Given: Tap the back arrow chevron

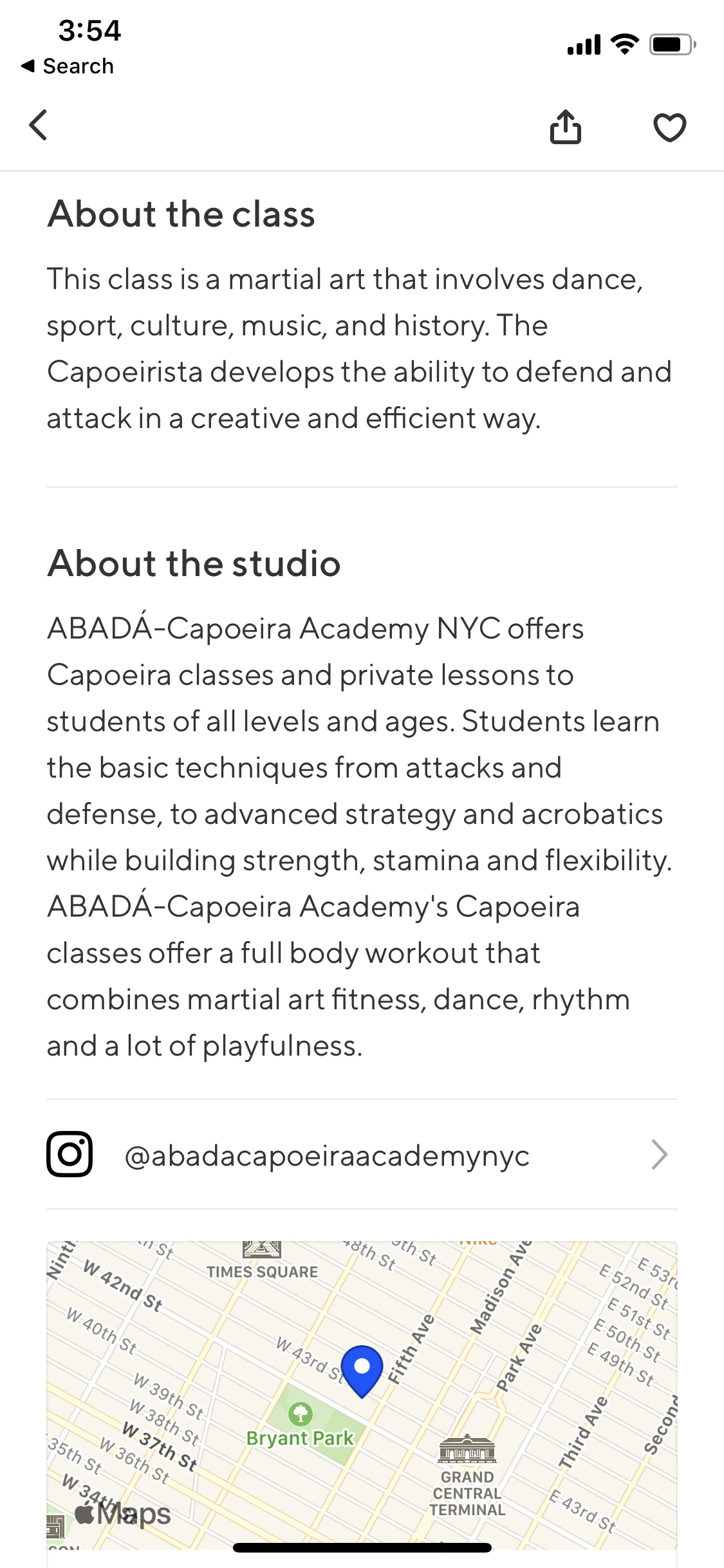Looking at the screenshot, I should pos(39,125).
